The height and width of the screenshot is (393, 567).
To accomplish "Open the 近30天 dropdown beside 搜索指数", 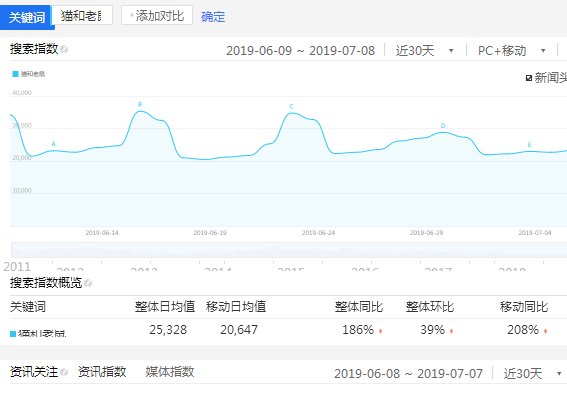I will tap(424, 51).
